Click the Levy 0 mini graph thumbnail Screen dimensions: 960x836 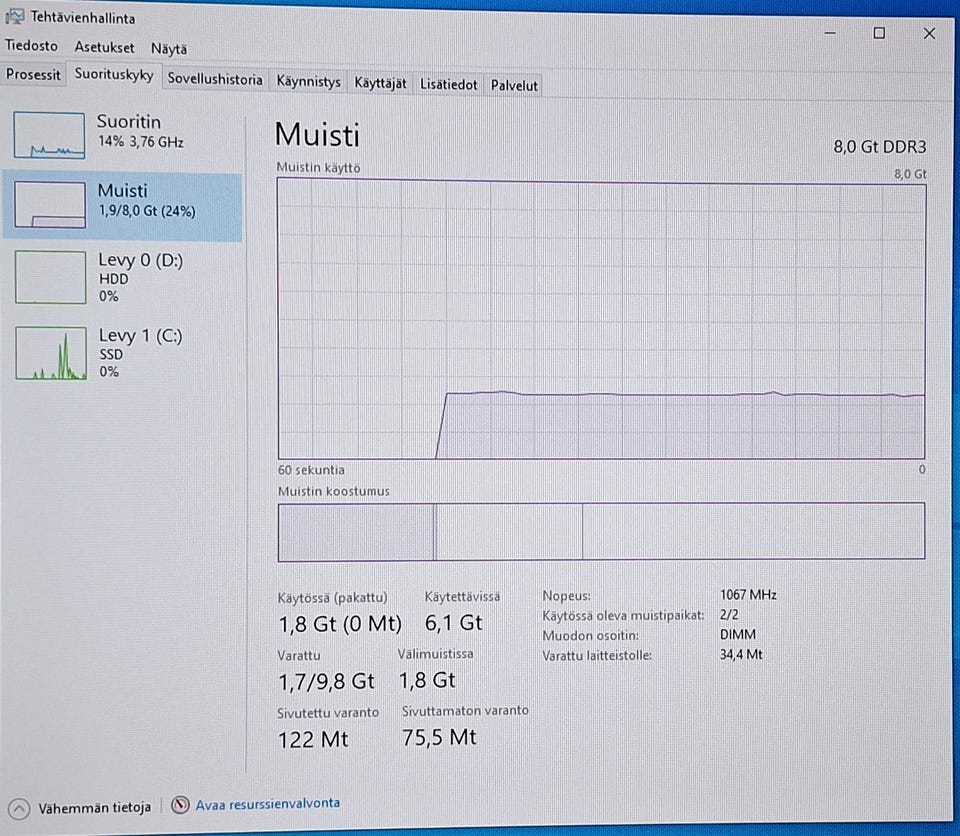50,277
